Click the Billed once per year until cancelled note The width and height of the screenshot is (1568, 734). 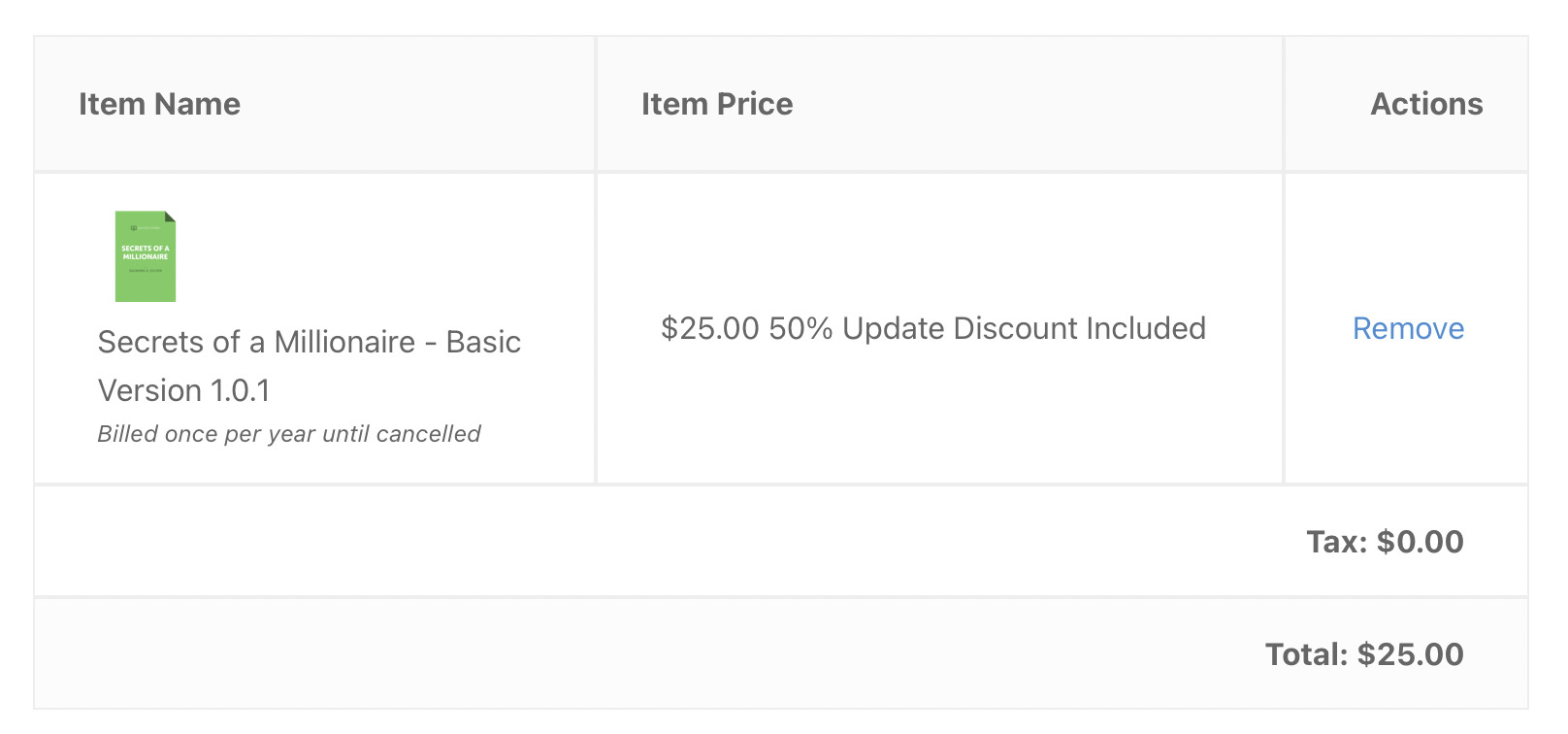point(289,434)
